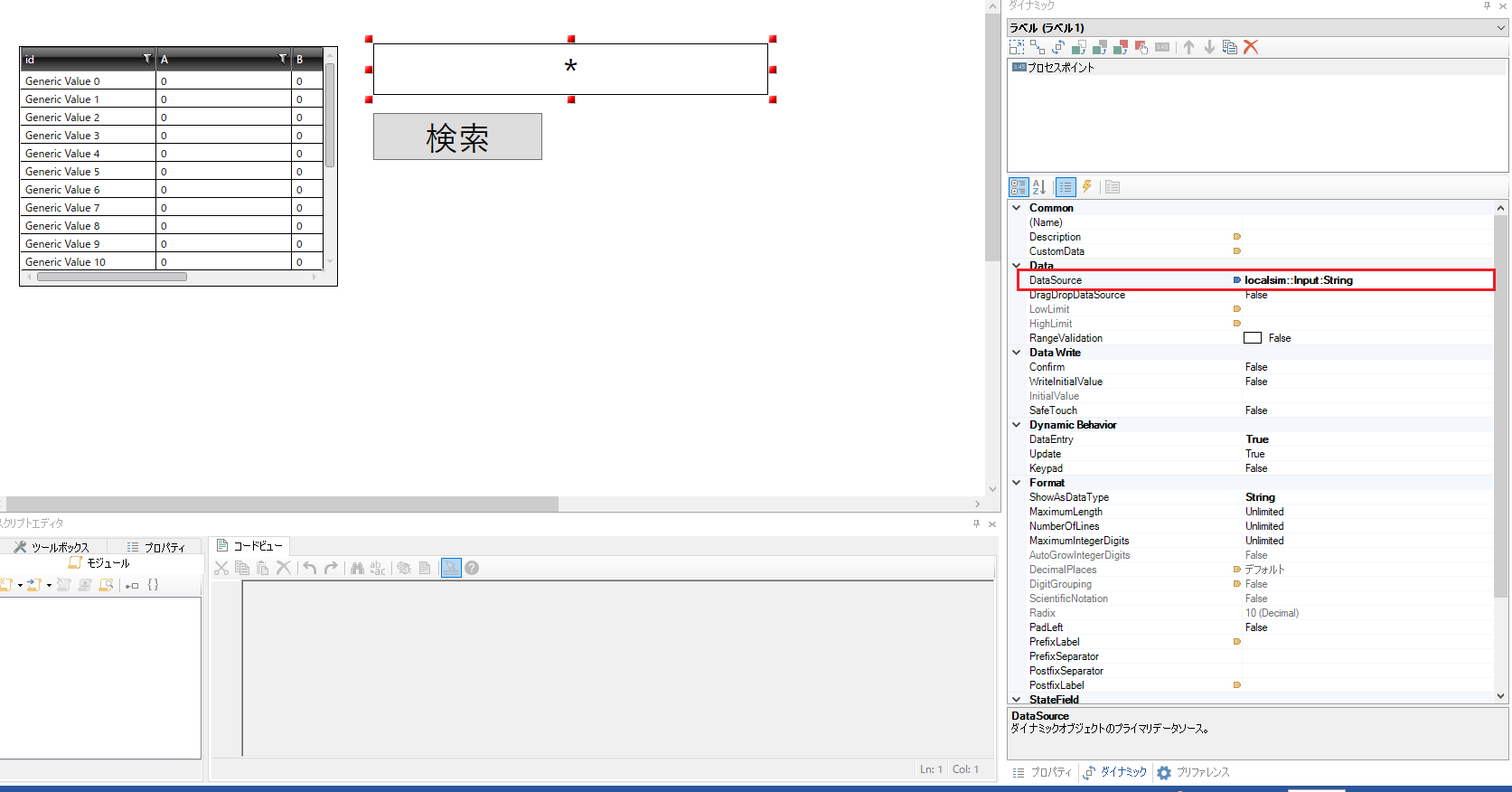Pin the ダイナミック panel

(1487, 5)
